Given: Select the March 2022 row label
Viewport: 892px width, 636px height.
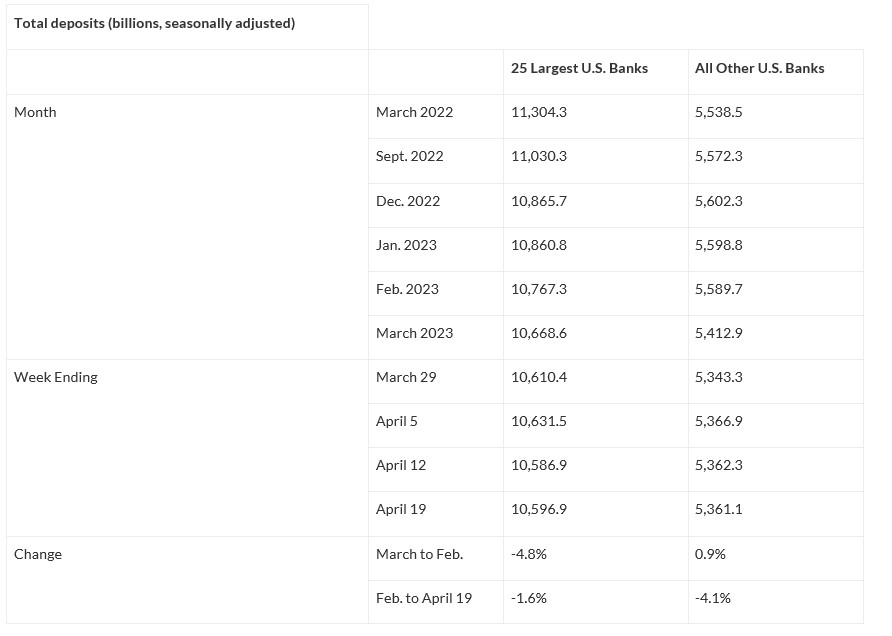Looking at the screenshot, I should click(x=414, y=112).
